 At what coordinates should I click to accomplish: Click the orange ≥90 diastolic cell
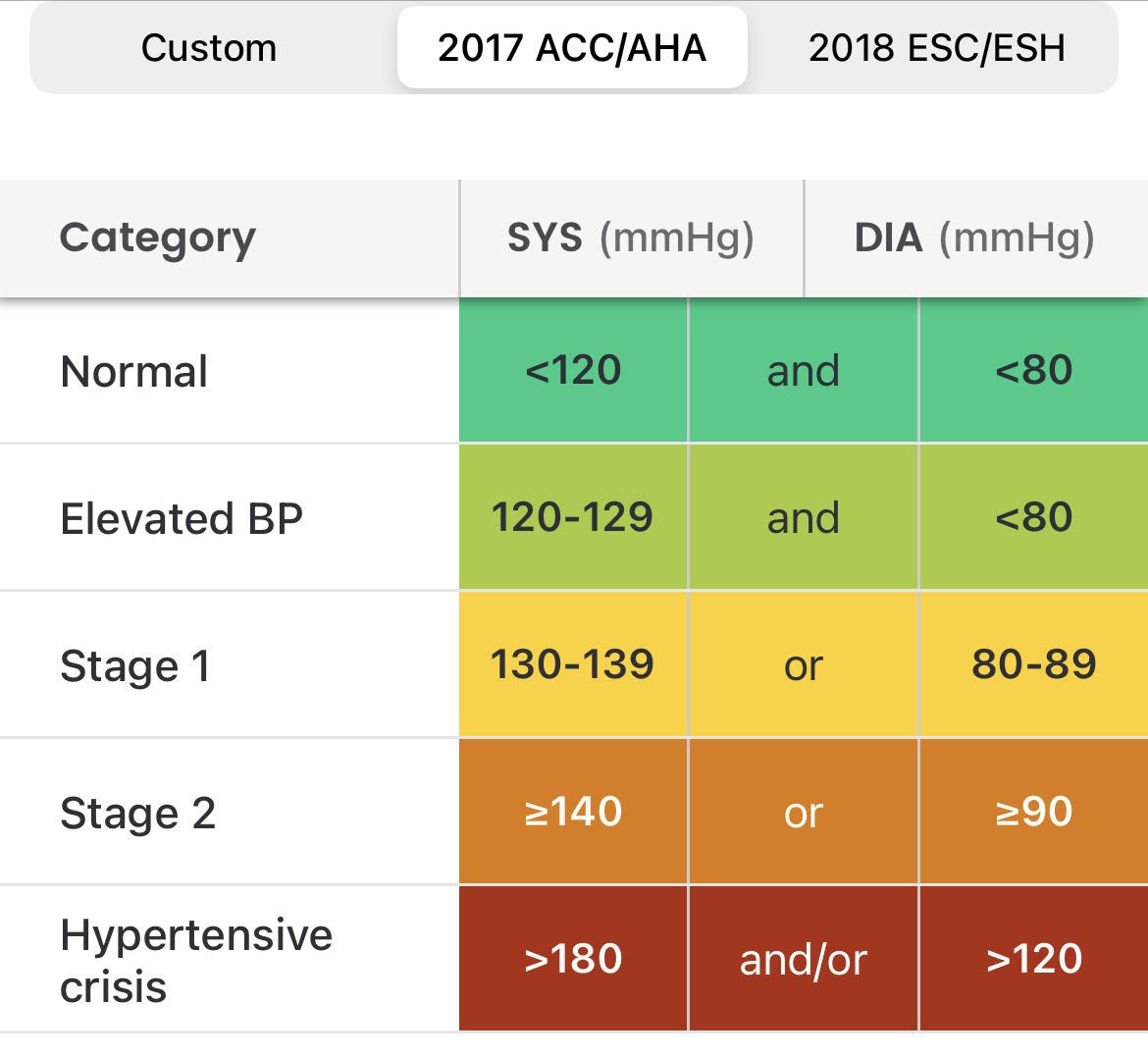click(x=1033, y=812)
